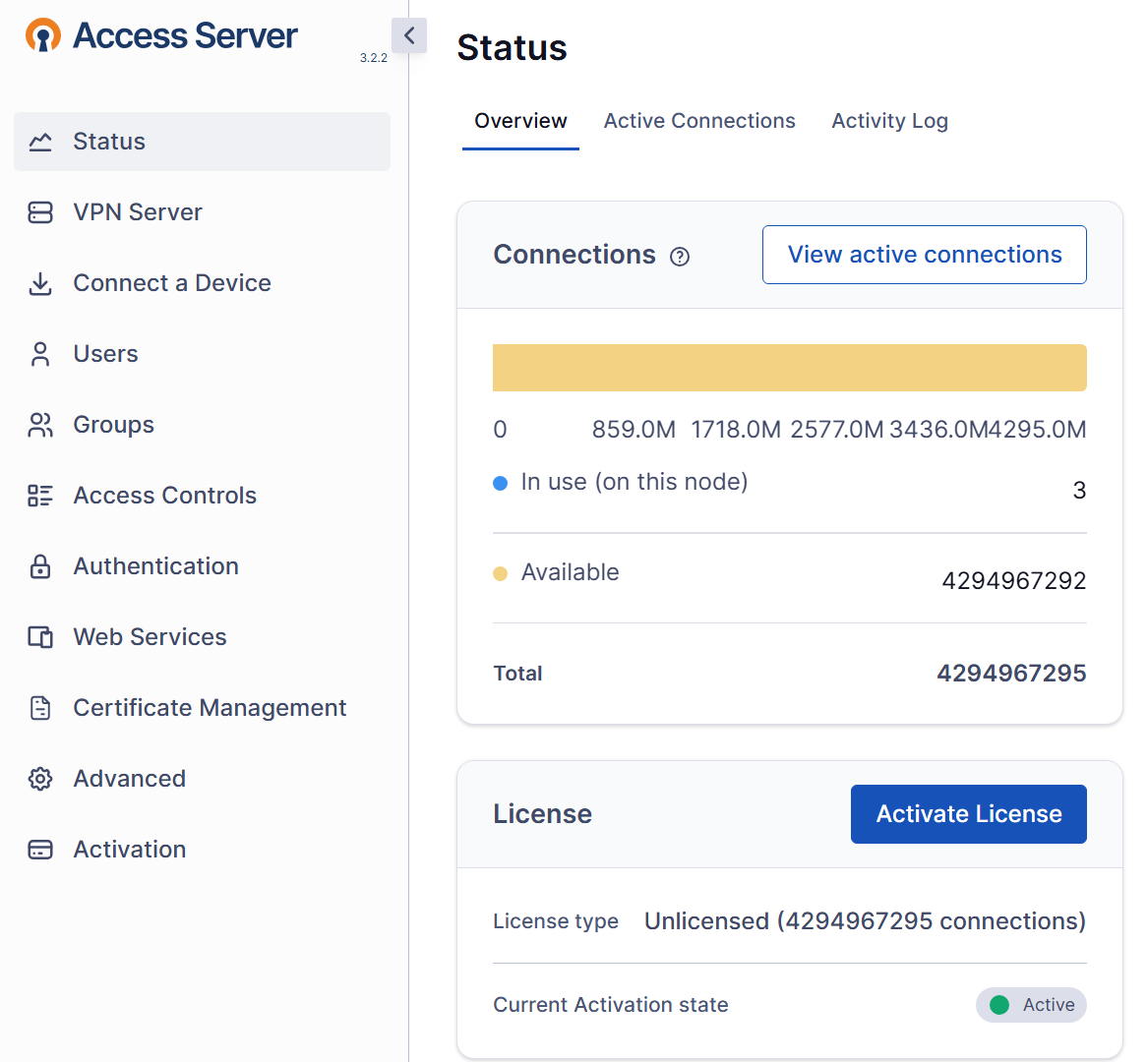Open Web Services settings
Viewport: 1148px width, 1062px height.
(202, 637)
